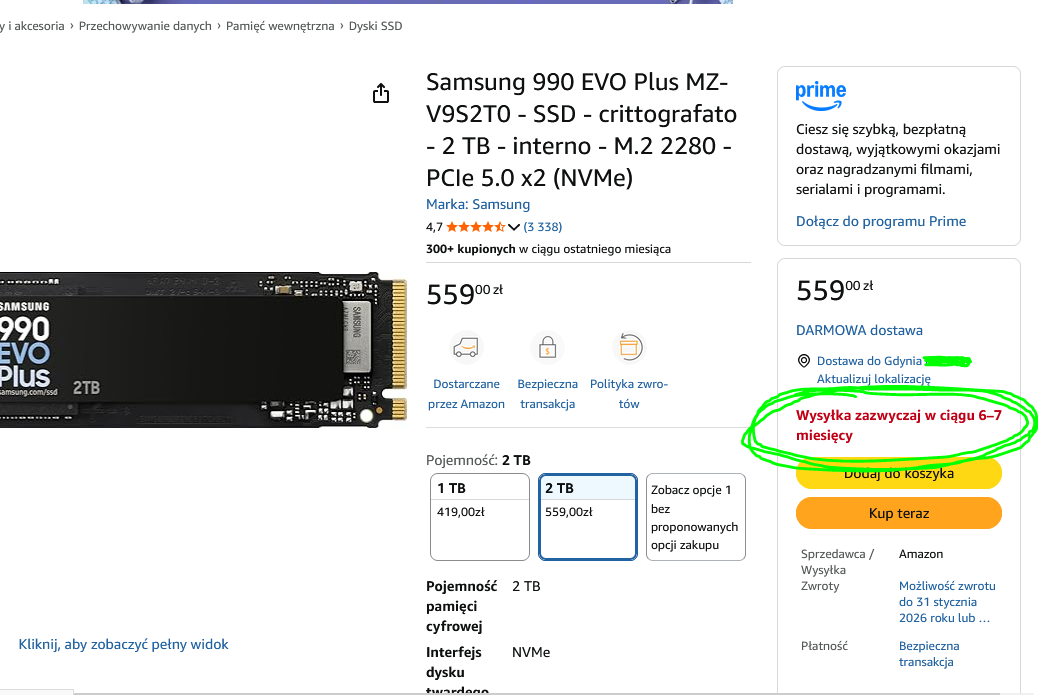Viewport: 1038px width, 695px height.
Task: Click the return policy box icon
Action: click(x=629, y=348)
